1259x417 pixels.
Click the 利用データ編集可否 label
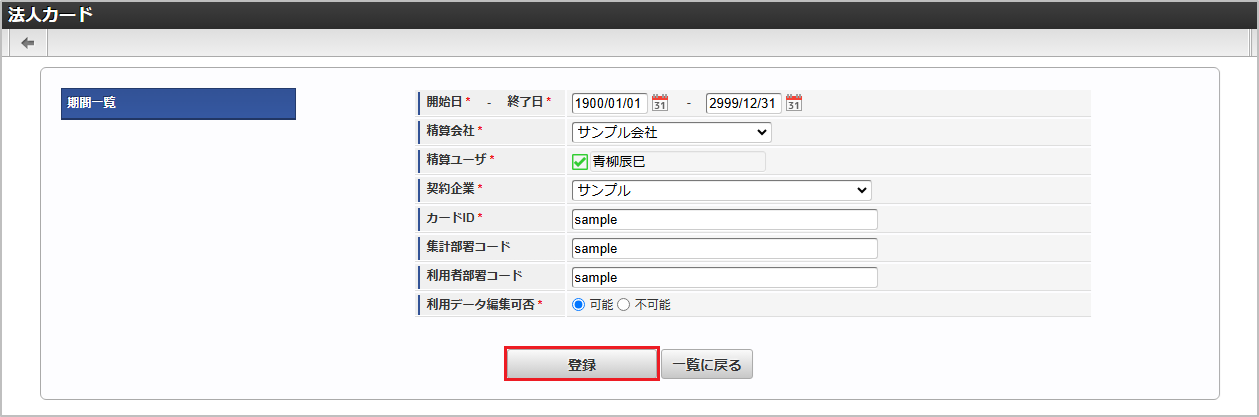[481, 304]
